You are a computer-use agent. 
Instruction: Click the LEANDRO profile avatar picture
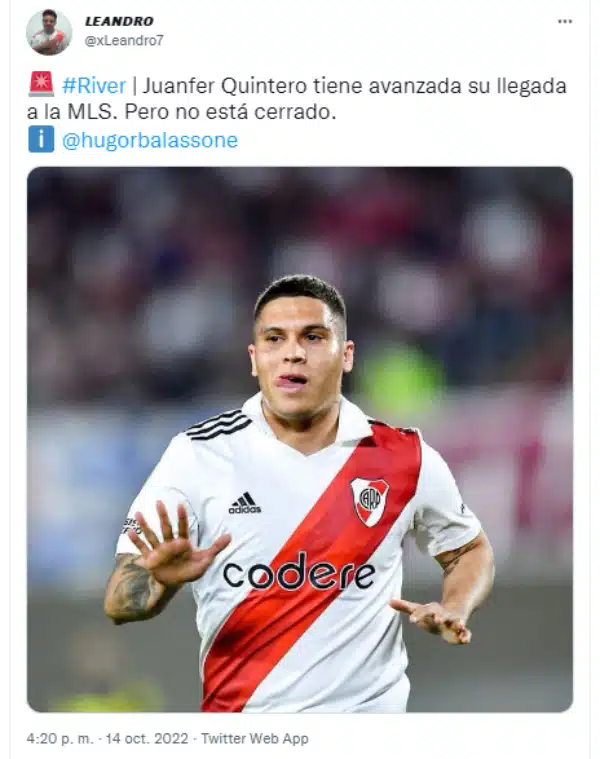click(49, 32)
